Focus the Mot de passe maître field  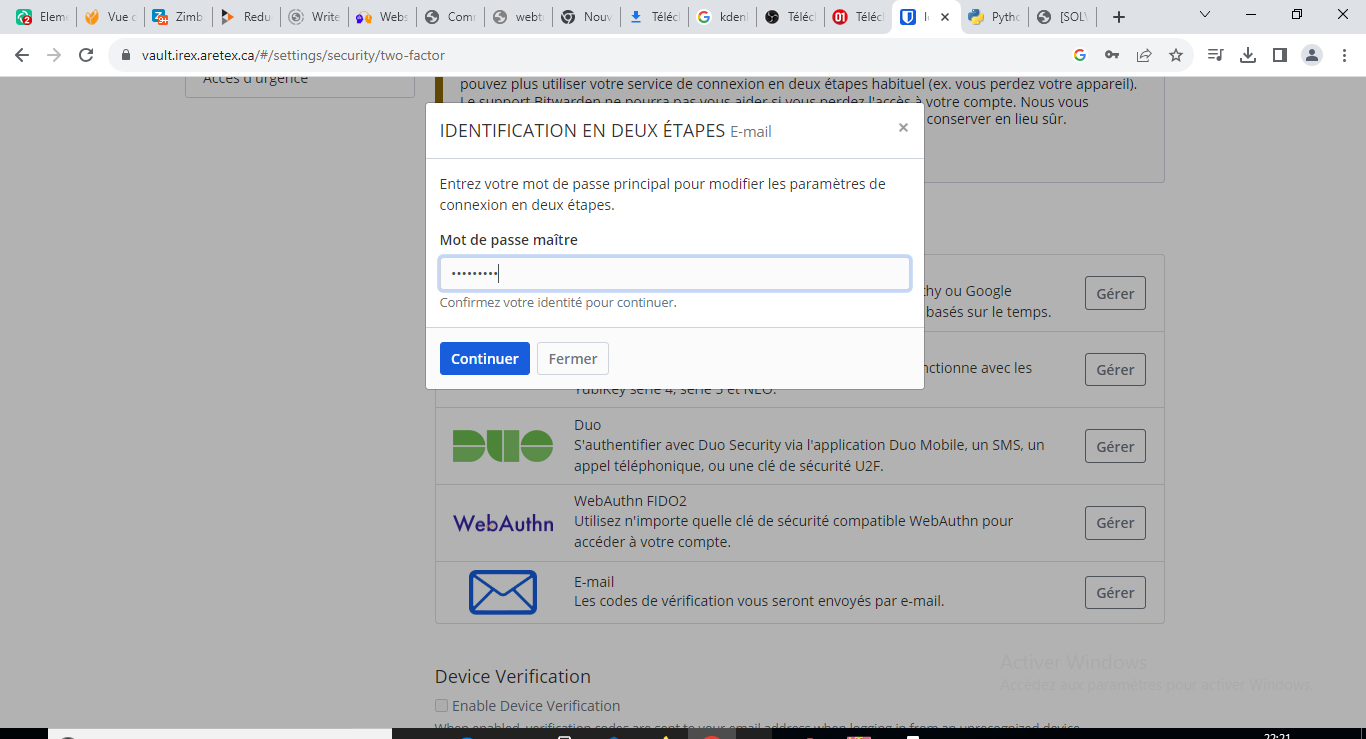click(x=675, y=274)
